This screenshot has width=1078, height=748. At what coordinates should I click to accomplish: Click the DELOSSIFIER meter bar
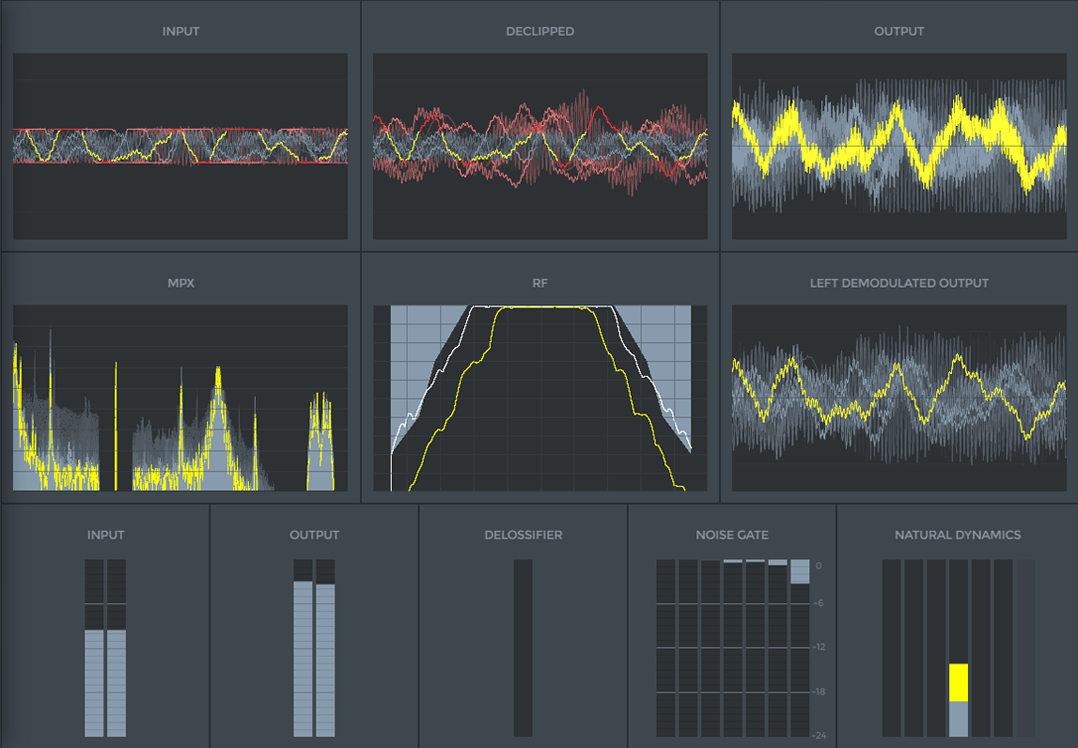coord(523,648)
